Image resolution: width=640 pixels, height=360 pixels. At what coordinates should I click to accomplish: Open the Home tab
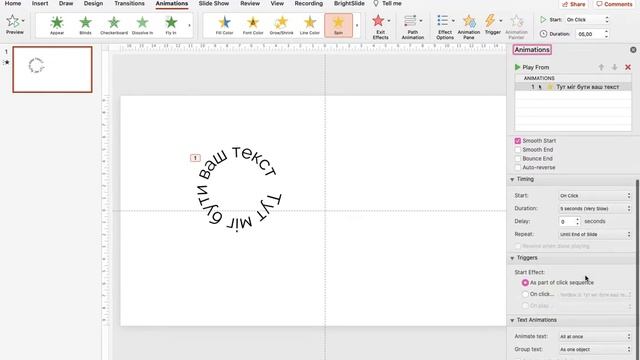tap(13, 3)
